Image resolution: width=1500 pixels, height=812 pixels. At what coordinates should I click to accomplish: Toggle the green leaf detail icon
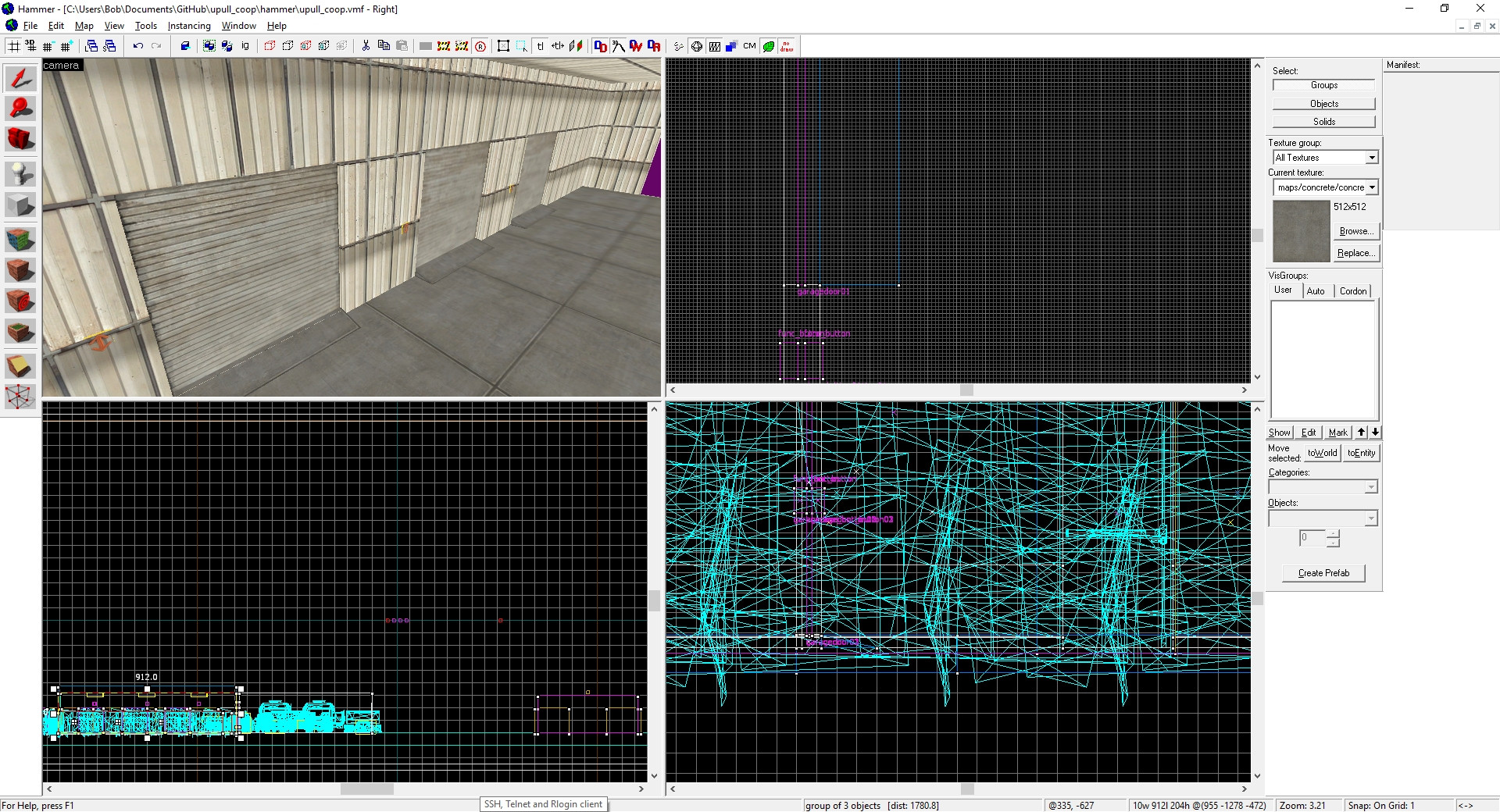pyautogui.click(x=769, y=46)
